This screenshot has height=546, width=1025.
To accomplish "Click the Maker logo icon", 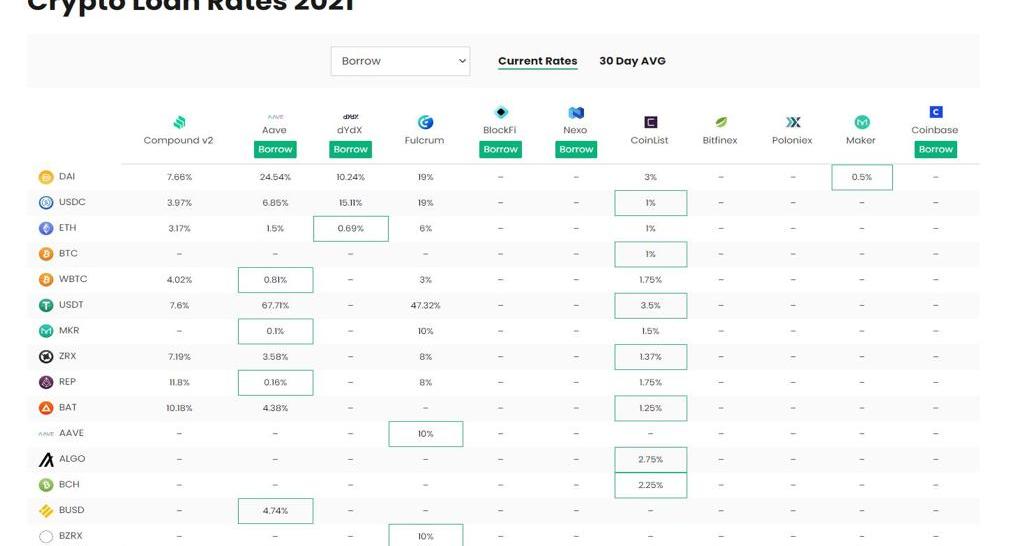I will pos(862,122).
